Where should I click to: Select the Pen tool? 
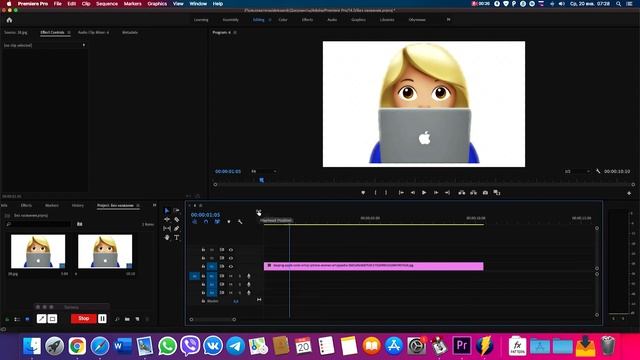pyautogui.click(x=176, y=229)
